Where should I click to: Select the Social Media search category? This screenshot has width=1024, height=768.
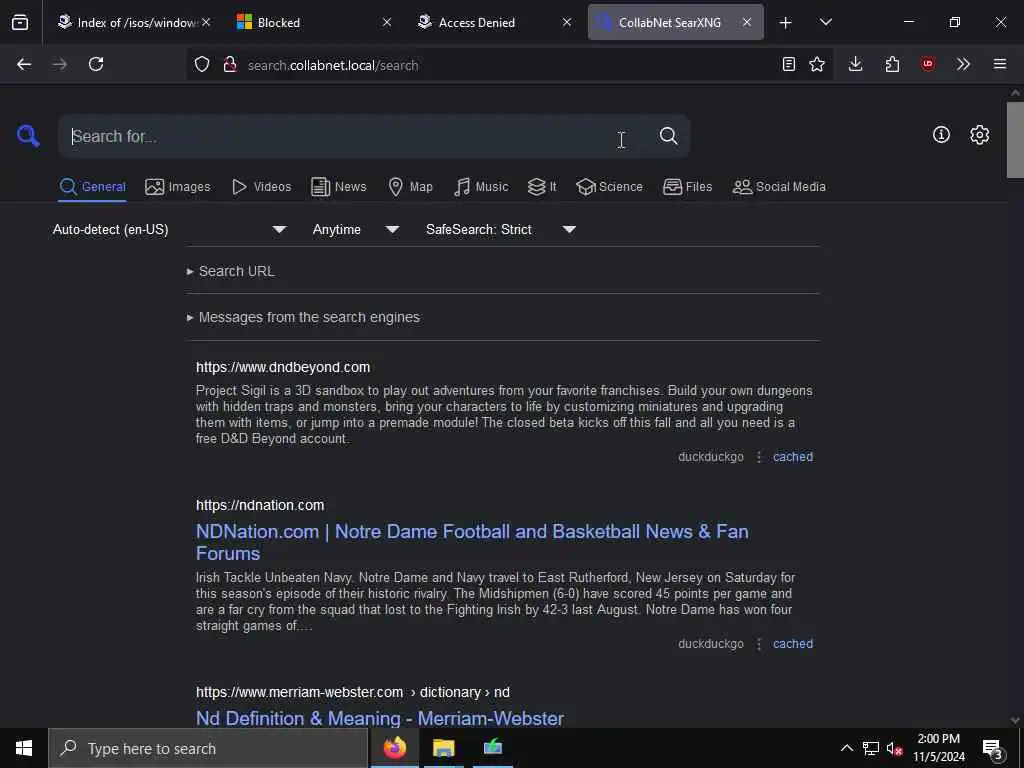[778, 187]
